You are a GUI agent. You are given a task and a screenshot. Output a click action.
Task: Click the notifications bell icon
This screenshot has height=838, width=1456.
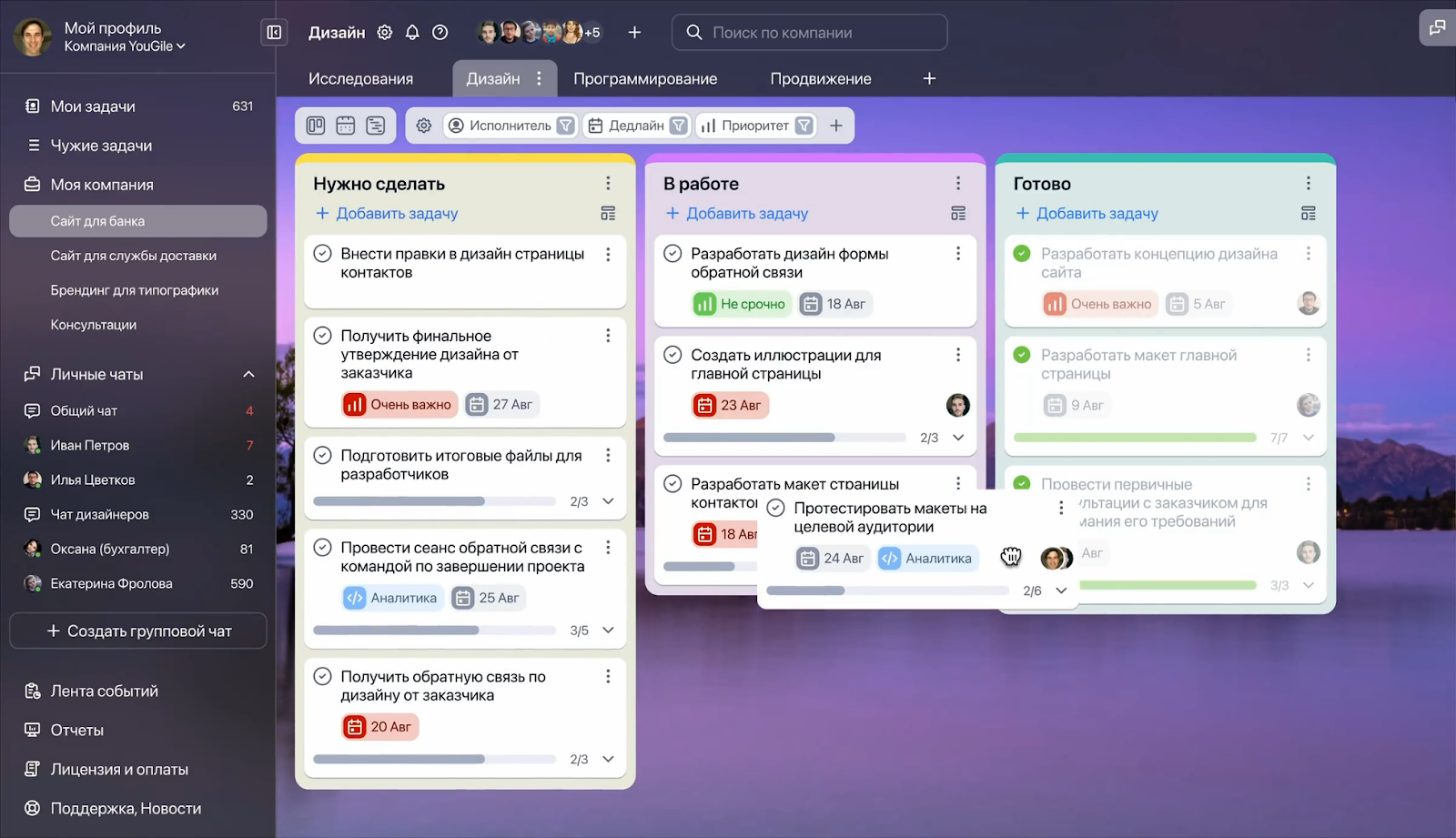click(x=412, y=33)
